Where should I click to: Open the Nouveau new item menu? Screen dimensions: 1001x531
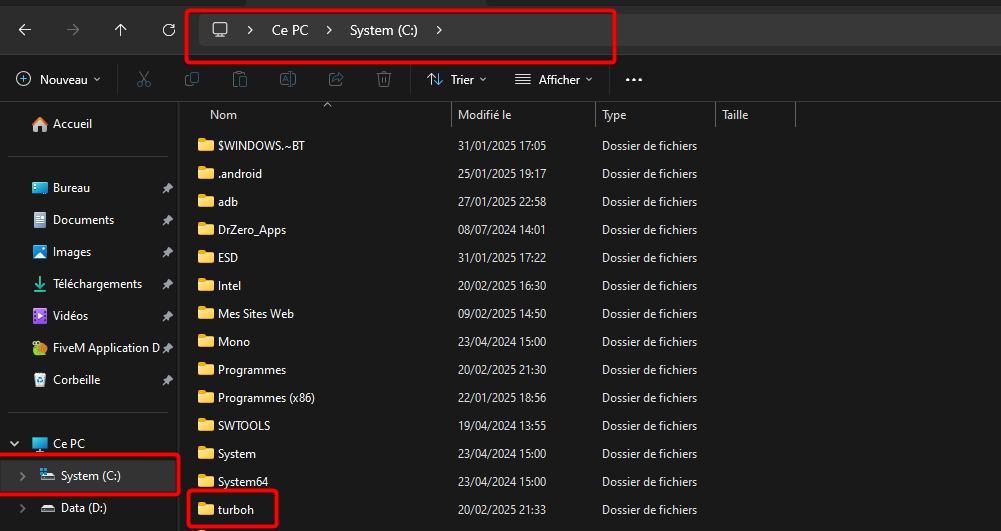point(58,79)
